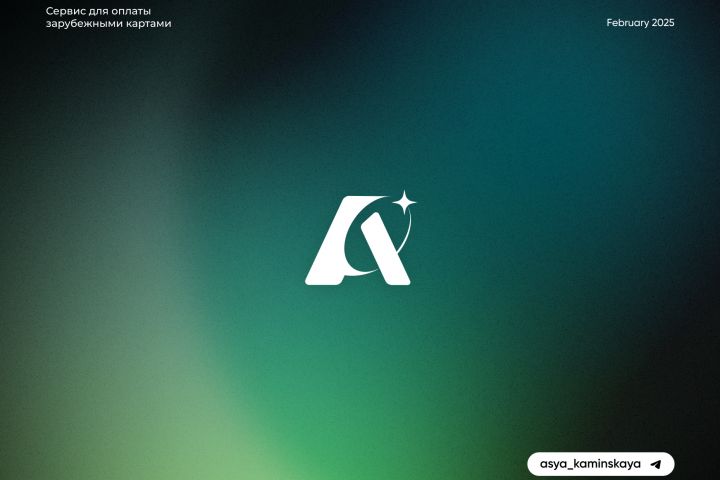Click the white A logo with star
The image size is (720, 480).
tap(360, 238)
